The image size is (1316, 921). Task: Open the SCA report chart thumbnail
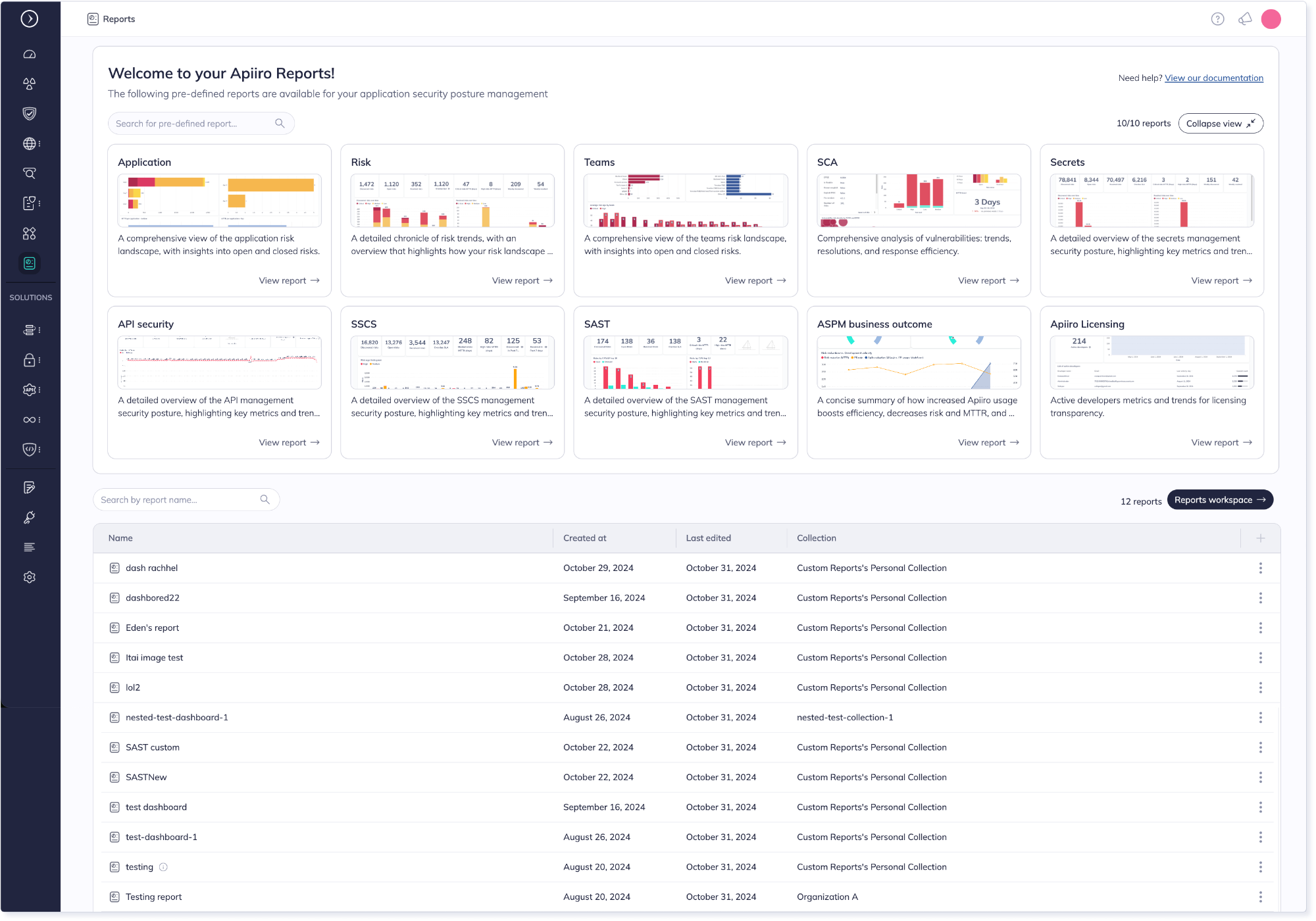click(x=919, y=201)
